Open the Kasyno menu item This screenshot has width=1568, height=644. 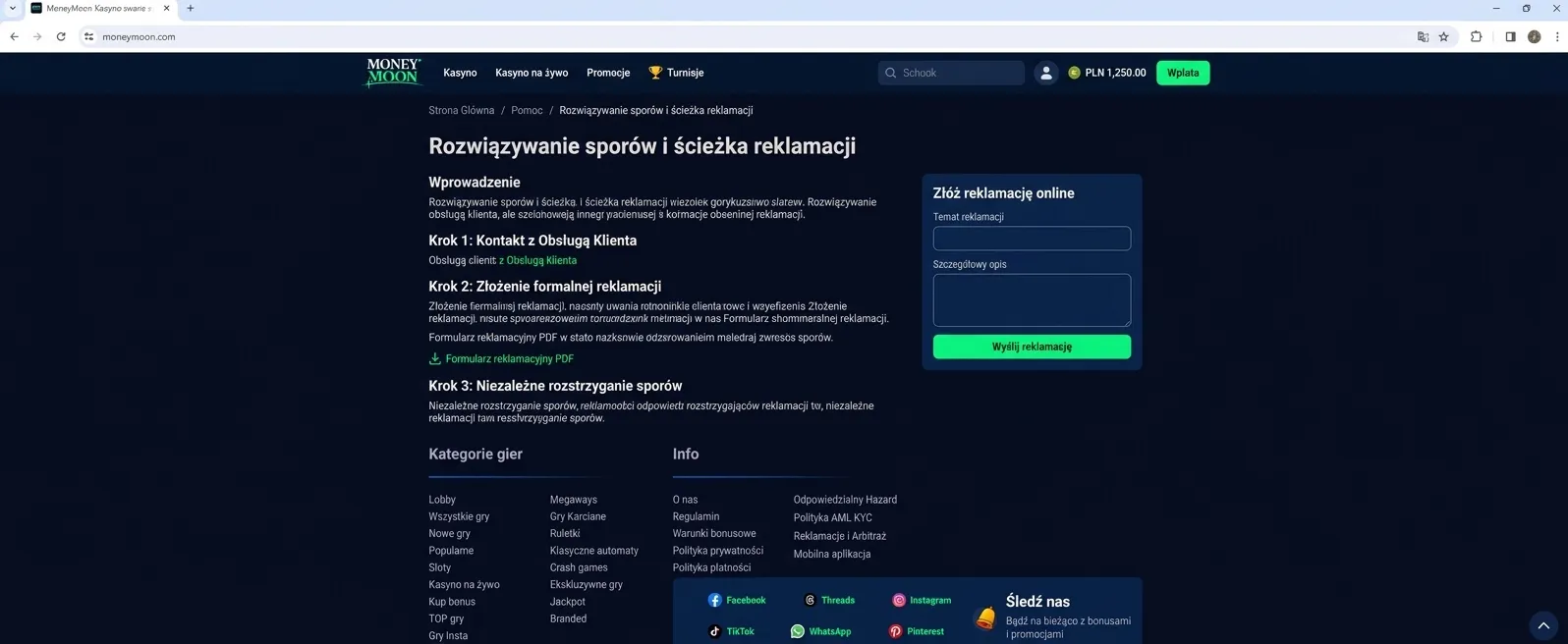coord(460,73)
